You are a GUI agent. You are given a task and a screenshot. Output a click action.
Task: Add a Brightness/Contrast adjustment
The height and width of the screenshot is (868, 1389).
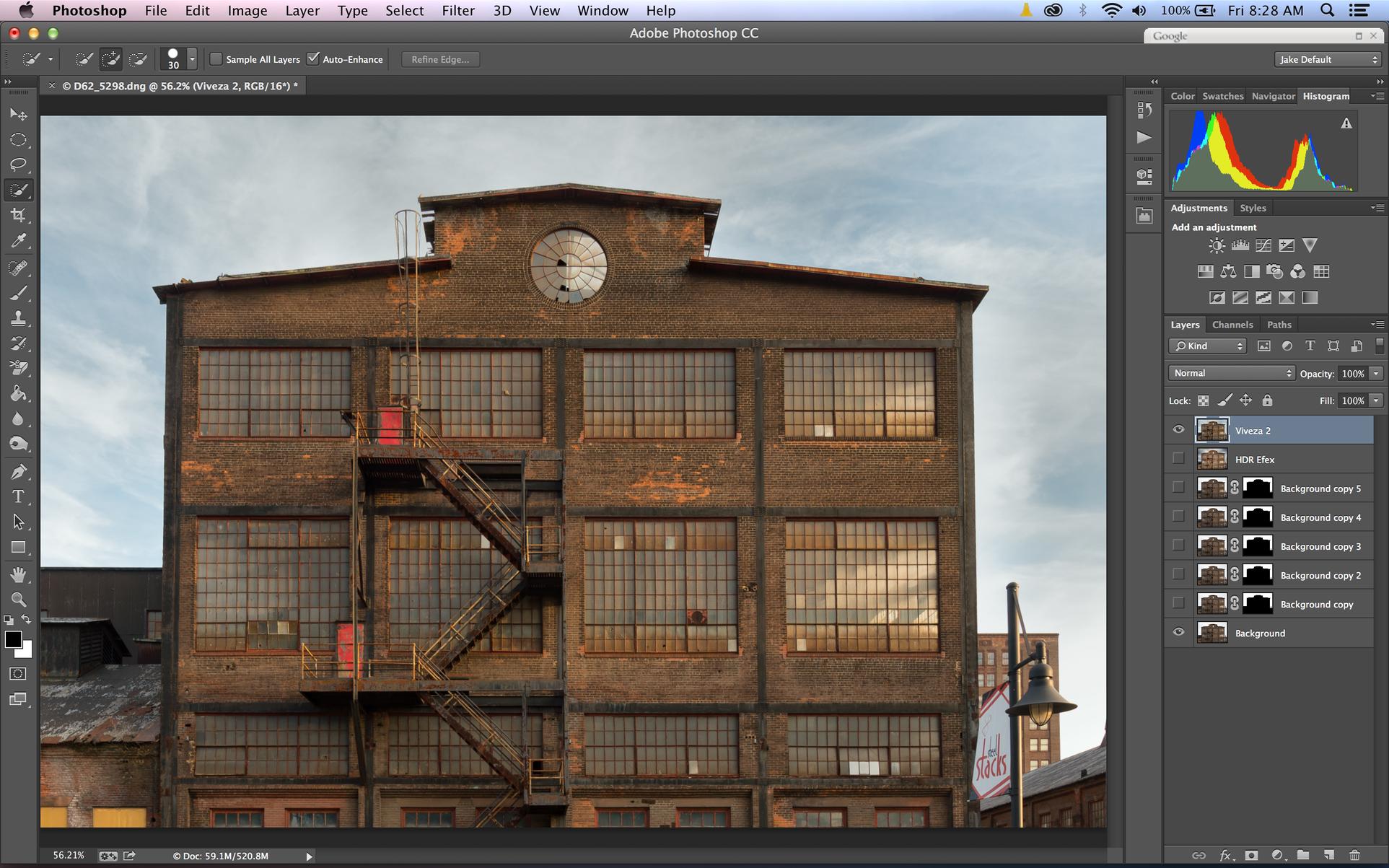1217,246
